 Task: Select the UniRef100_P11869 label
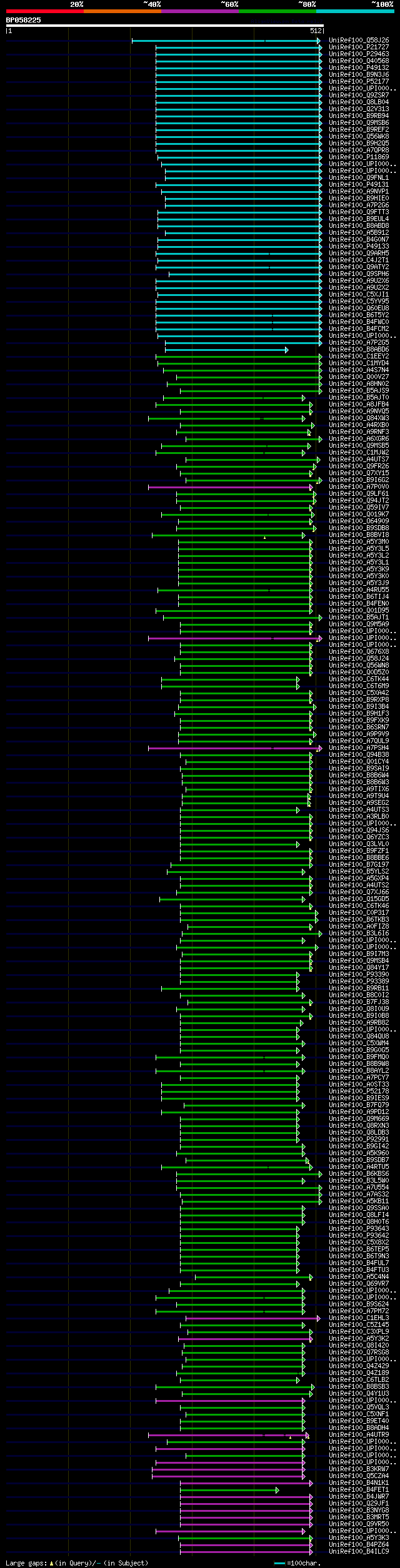click(x=359, y=157)
